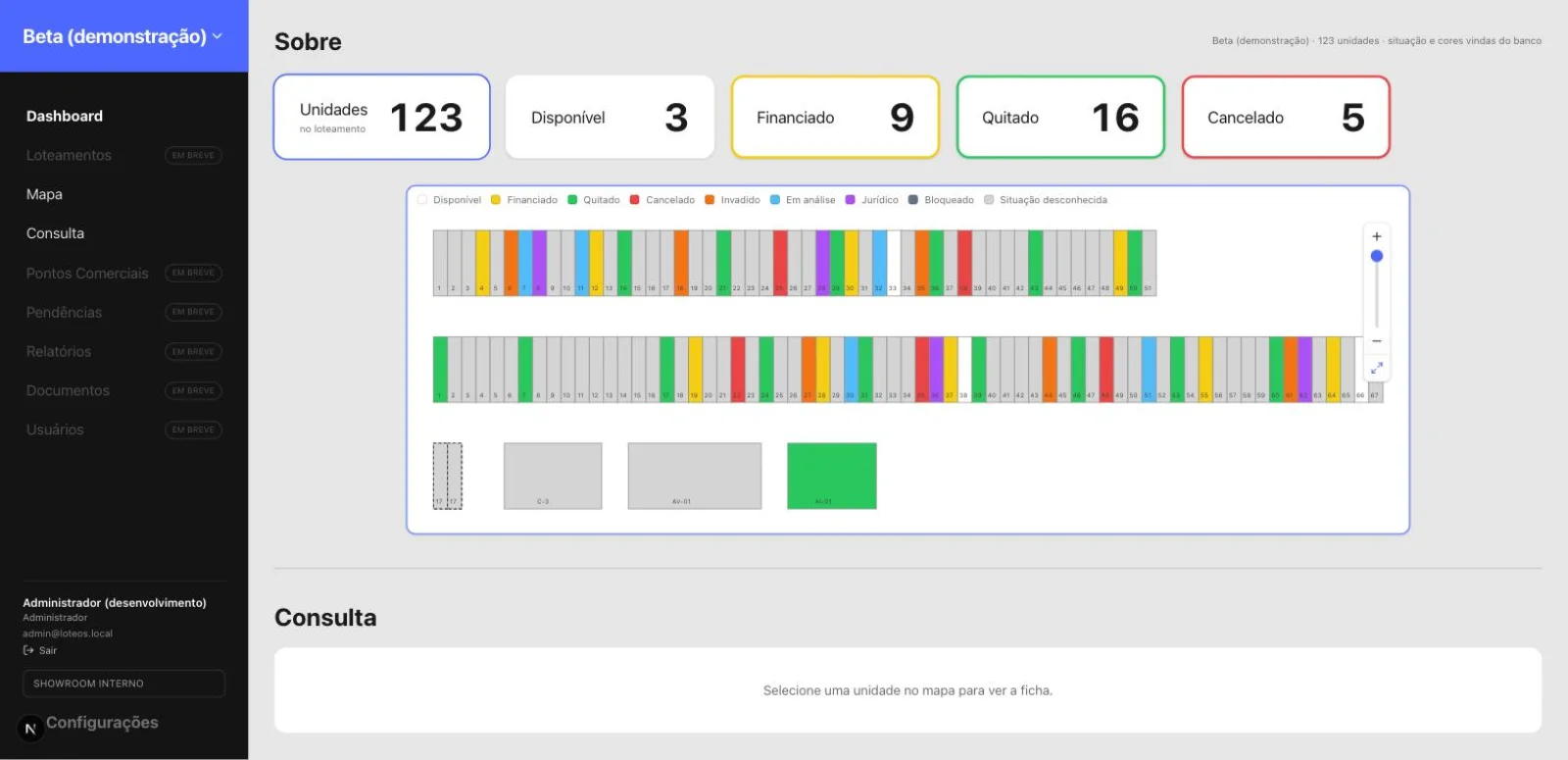The image size is (1568, 760).
Task: Select the Financiado 9 summary card
Action: coord(835,117)
